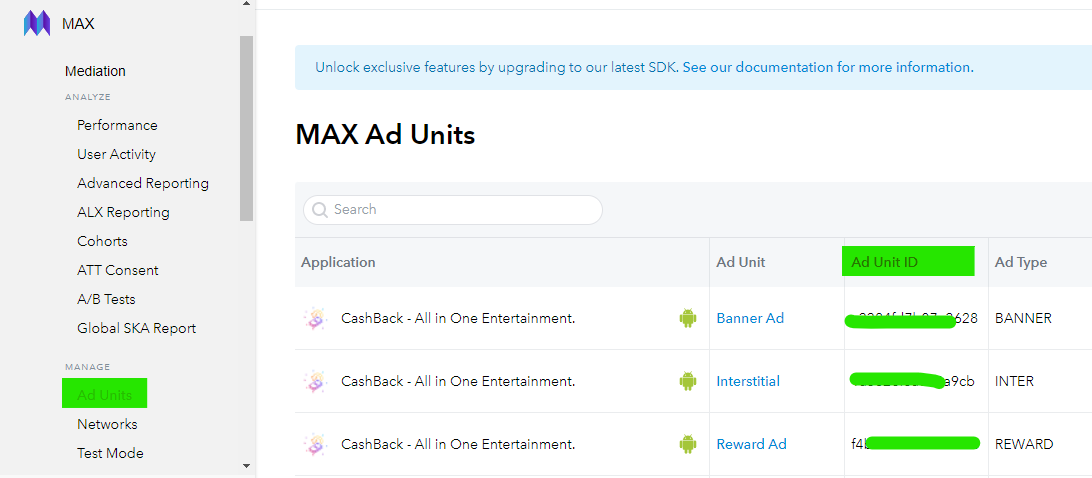Open the Reward Ad unit link
Image resolution: width=1092 pixels, height=478 pixels.
pos(751,444)
